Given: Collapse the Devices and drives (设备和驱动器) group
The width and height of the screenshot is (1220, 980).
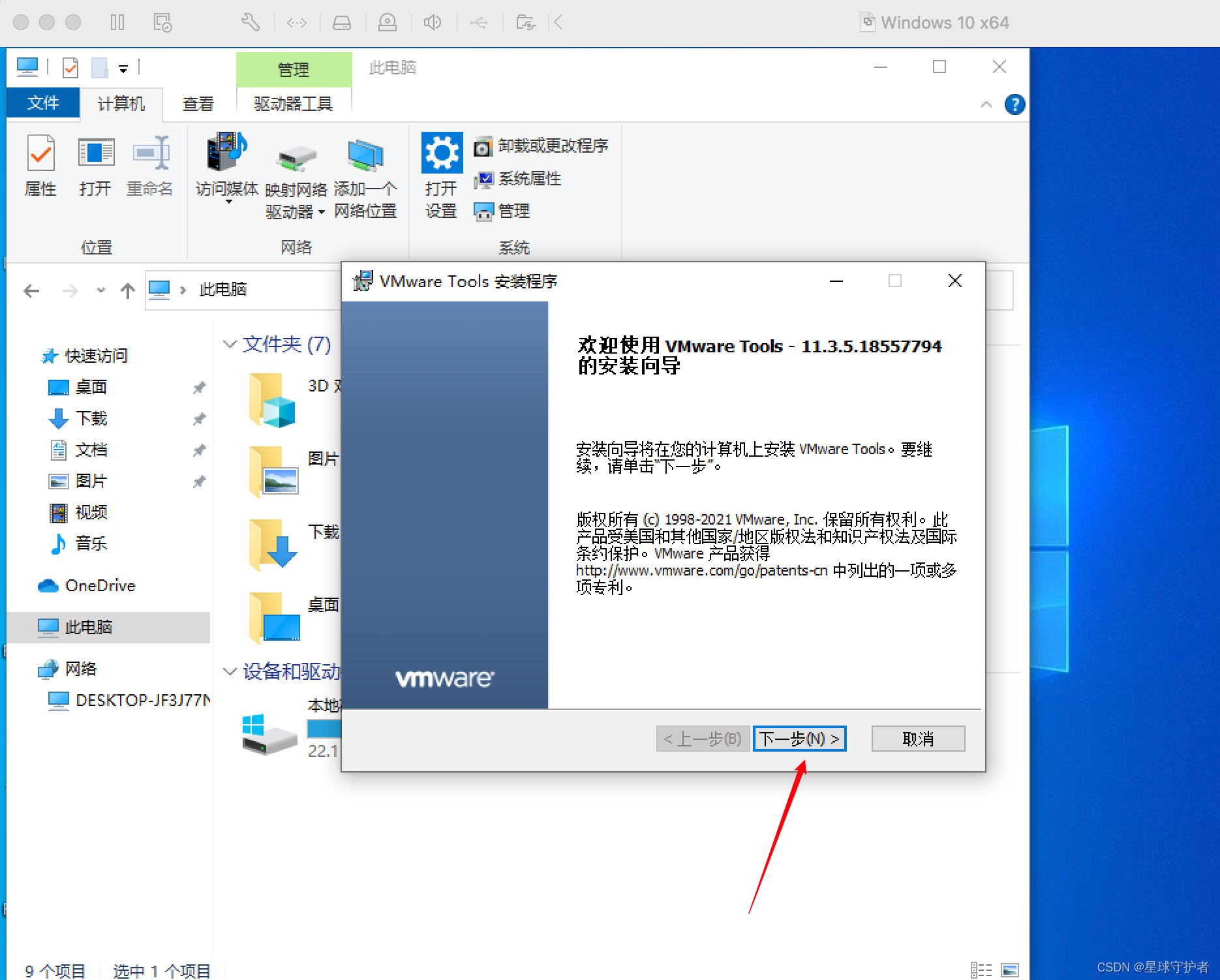Looking at the screenshot, I should pos(230,671).
